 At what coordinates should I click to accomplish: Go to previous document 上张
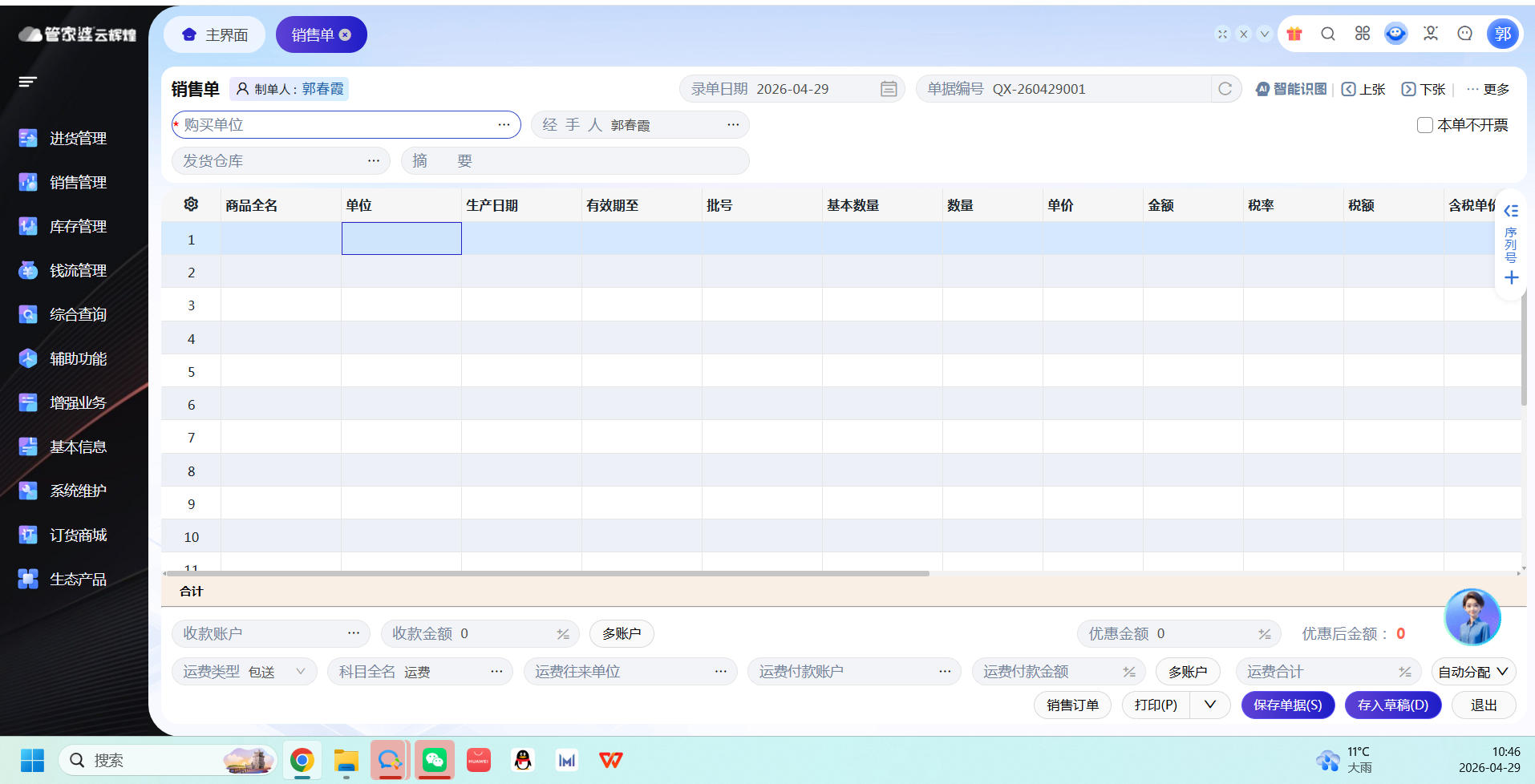(x=1364, y=89)
